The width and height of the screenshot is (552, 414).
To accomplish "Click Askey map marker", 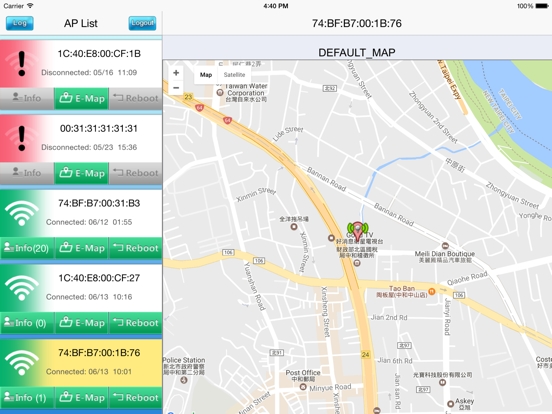I will (450, 403).
